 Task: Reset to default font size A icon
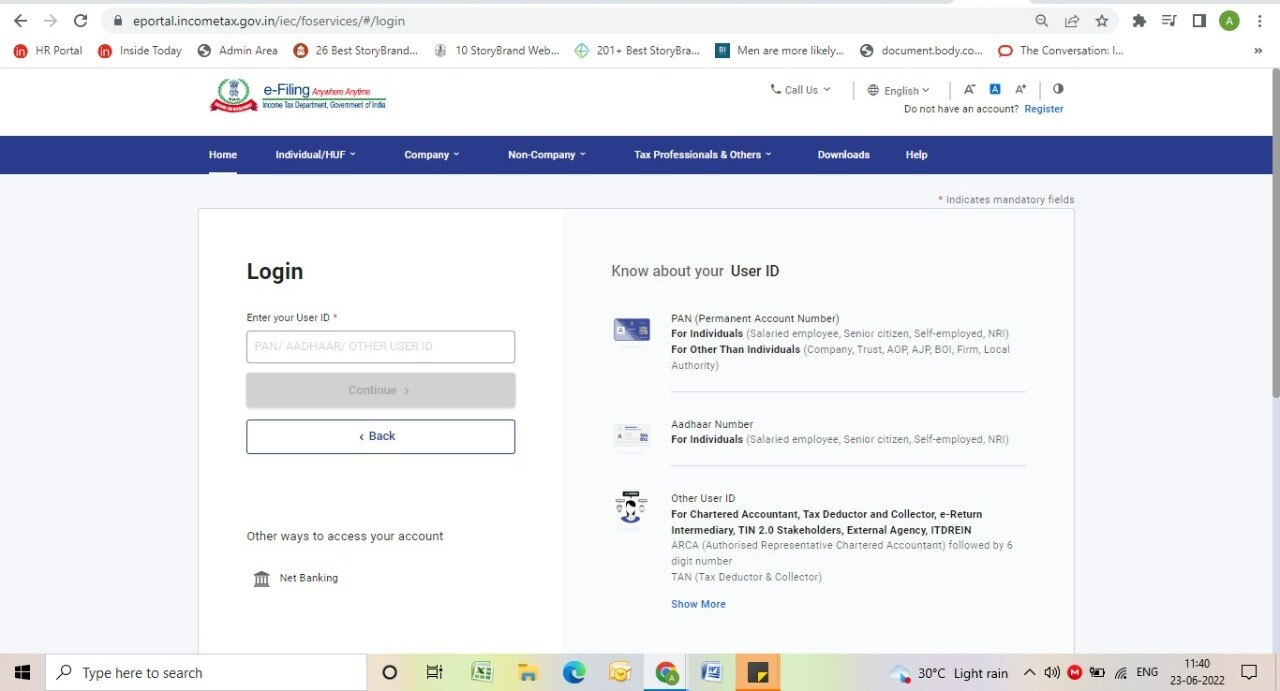(x=995, y=89)
